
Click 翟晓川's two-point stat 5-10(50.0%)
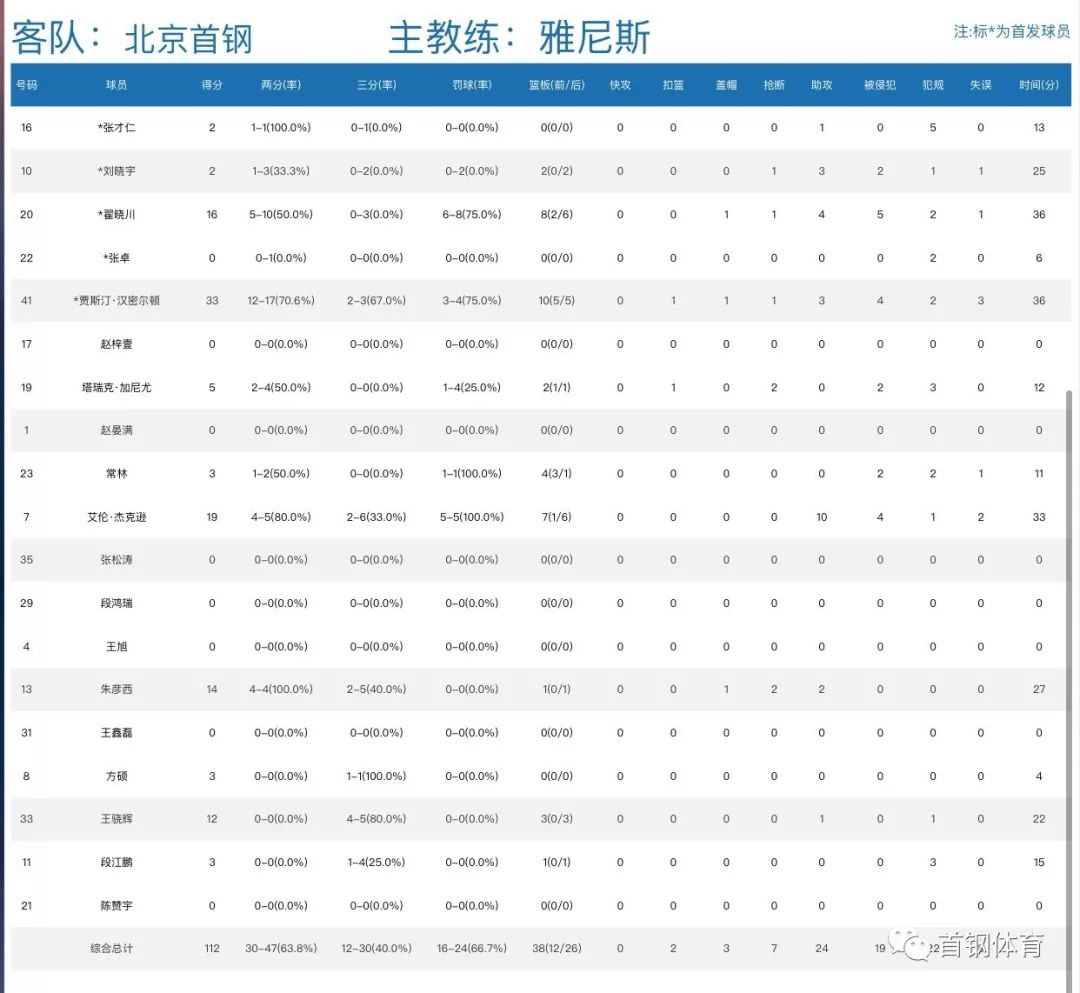click(281, 214)
